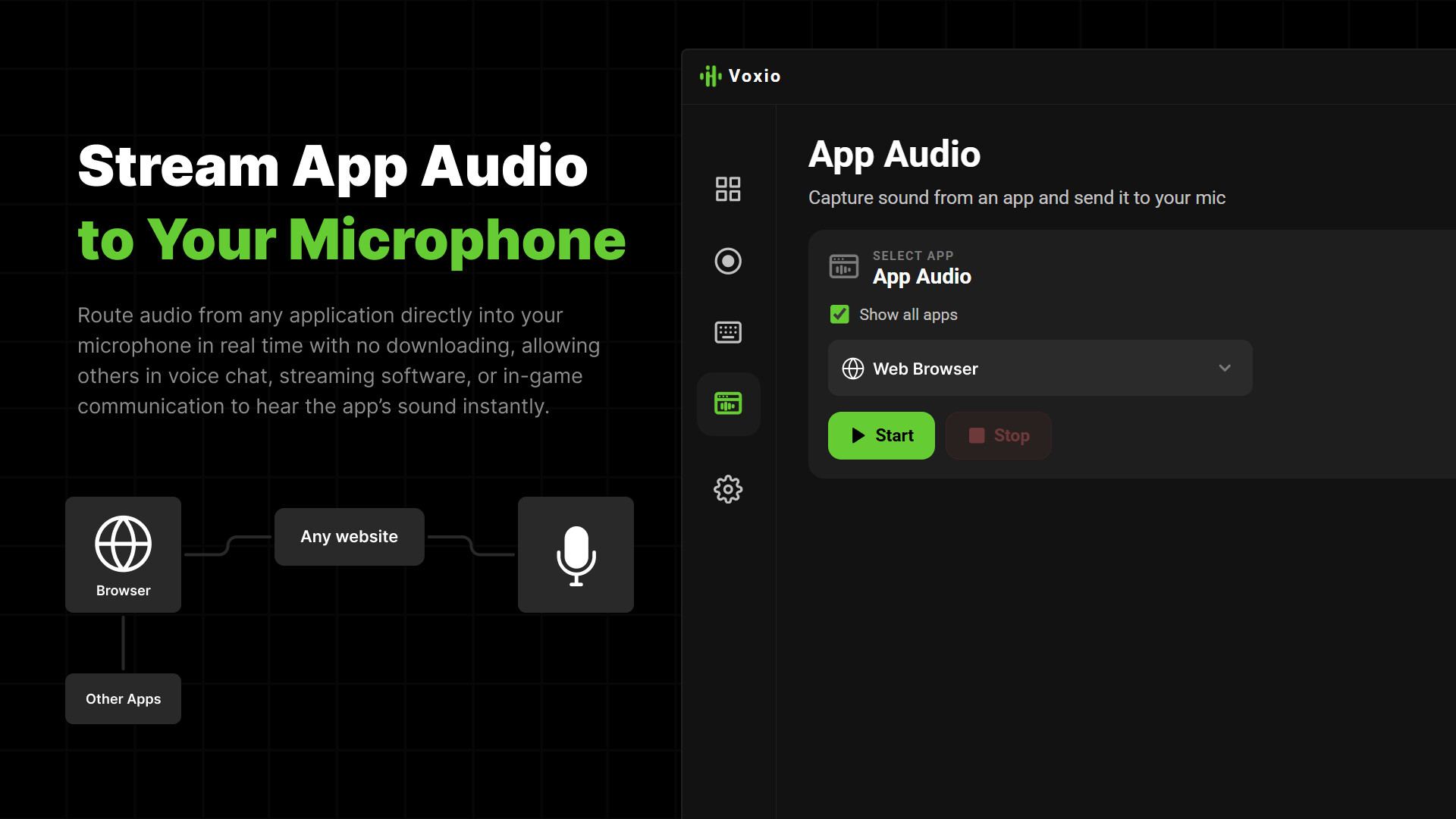The height and width of the screenshot is (819, 1456).
Task: Expand the dropdown chevron arrow
Action: 1225,368
